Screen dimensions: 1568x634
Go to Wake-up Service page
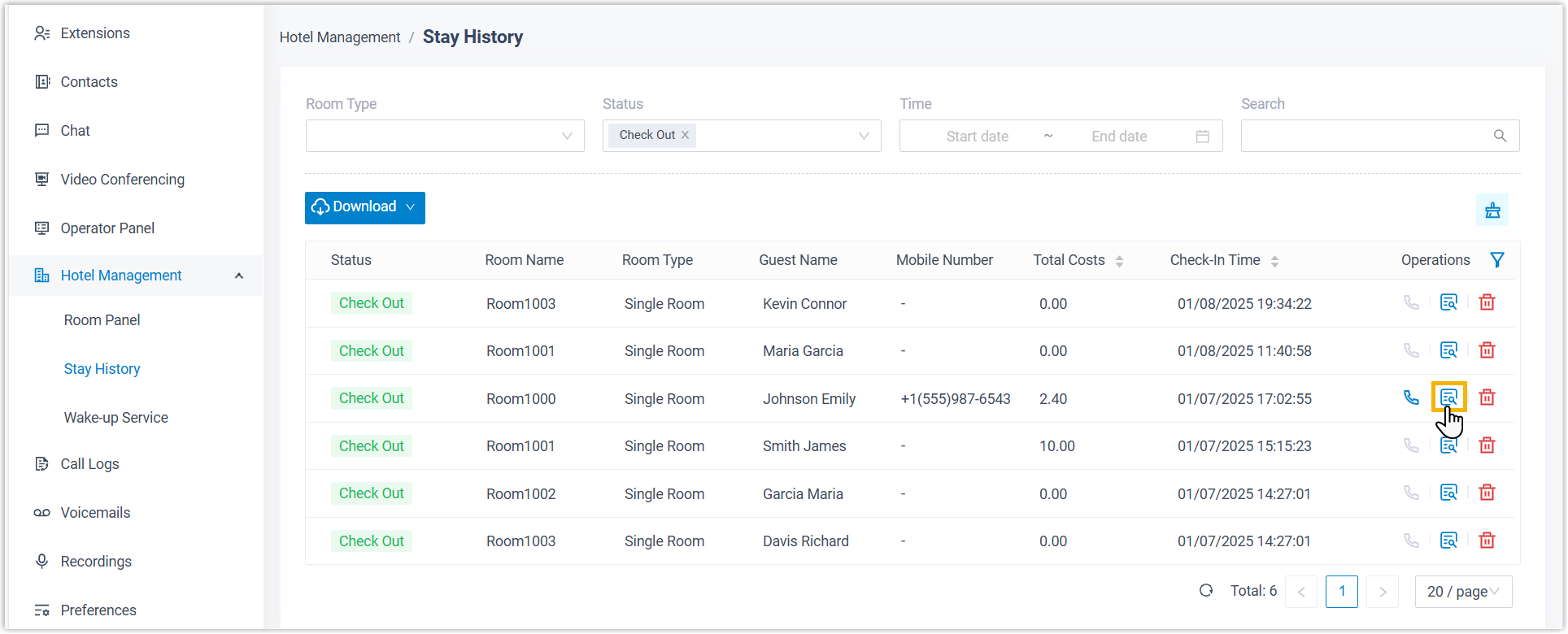[x=115, y=418]
